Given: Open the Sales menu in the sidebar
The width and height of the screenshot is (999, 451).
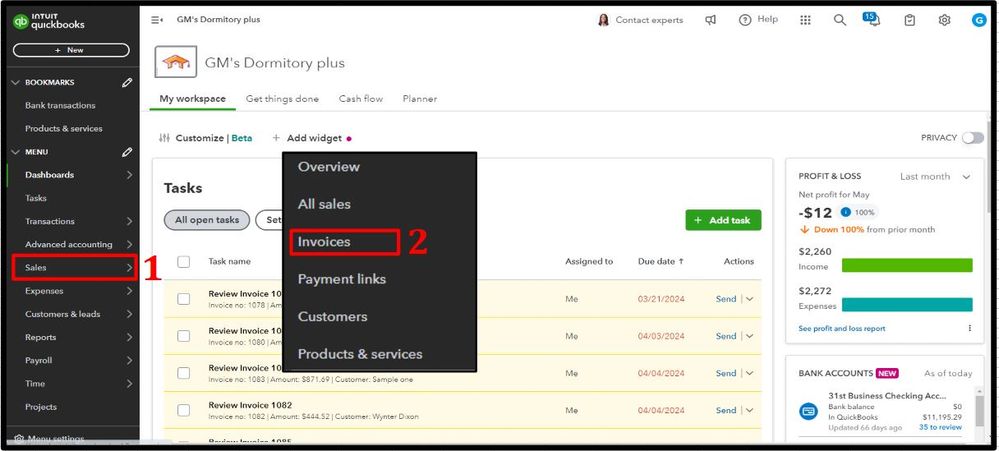Looking at the screenshot, I should tap(75, 268).
